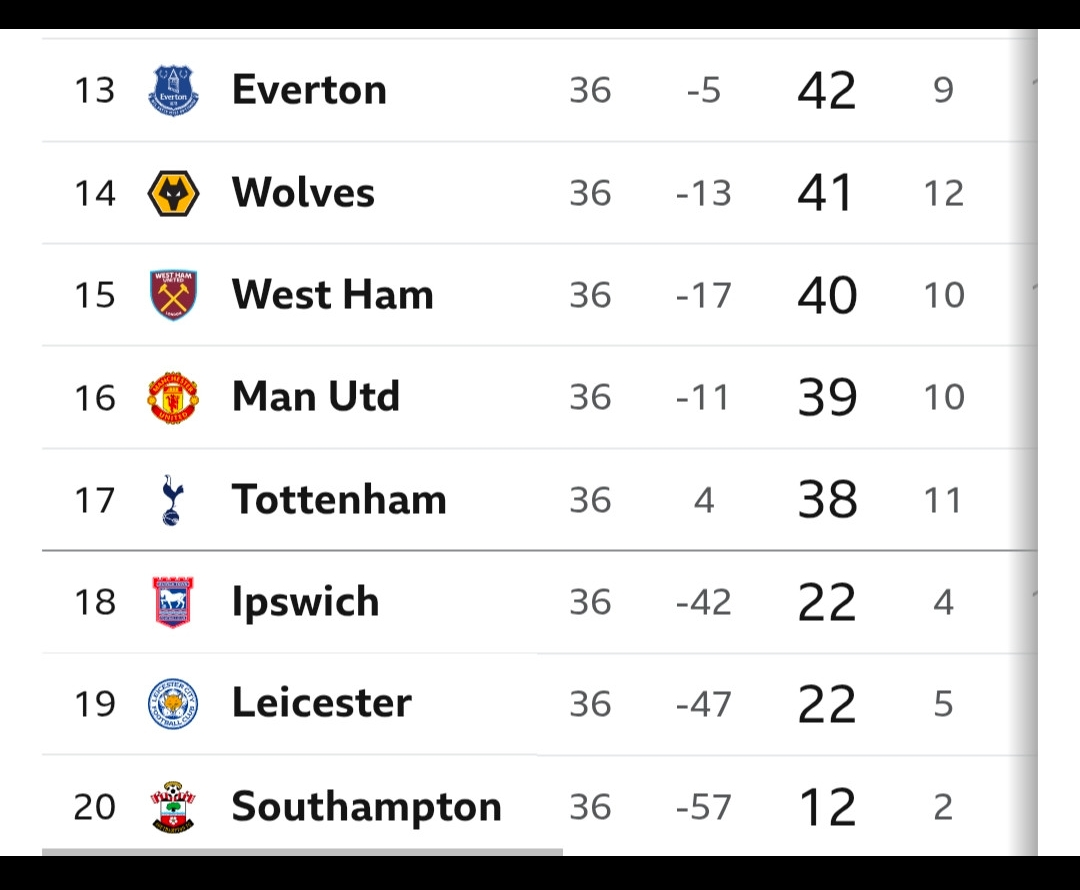1080x890 pixels.
Task: Select the West Ham team name
Action: [333, 295]
